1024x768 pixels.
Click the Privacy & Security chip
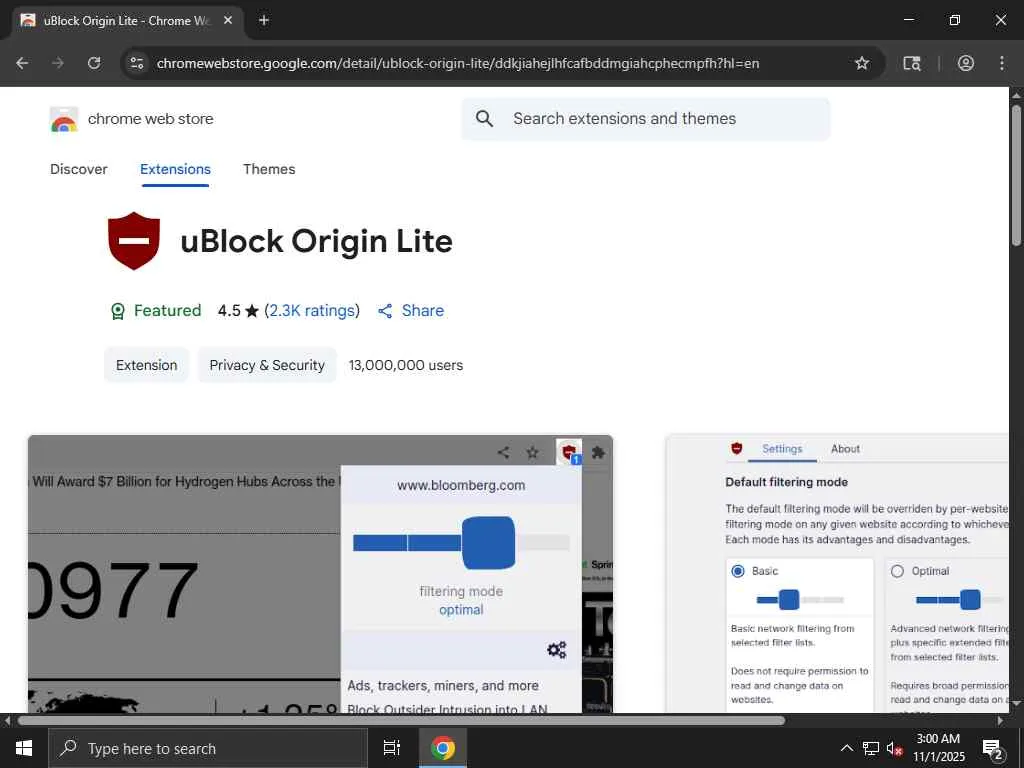tap(267, 365)
